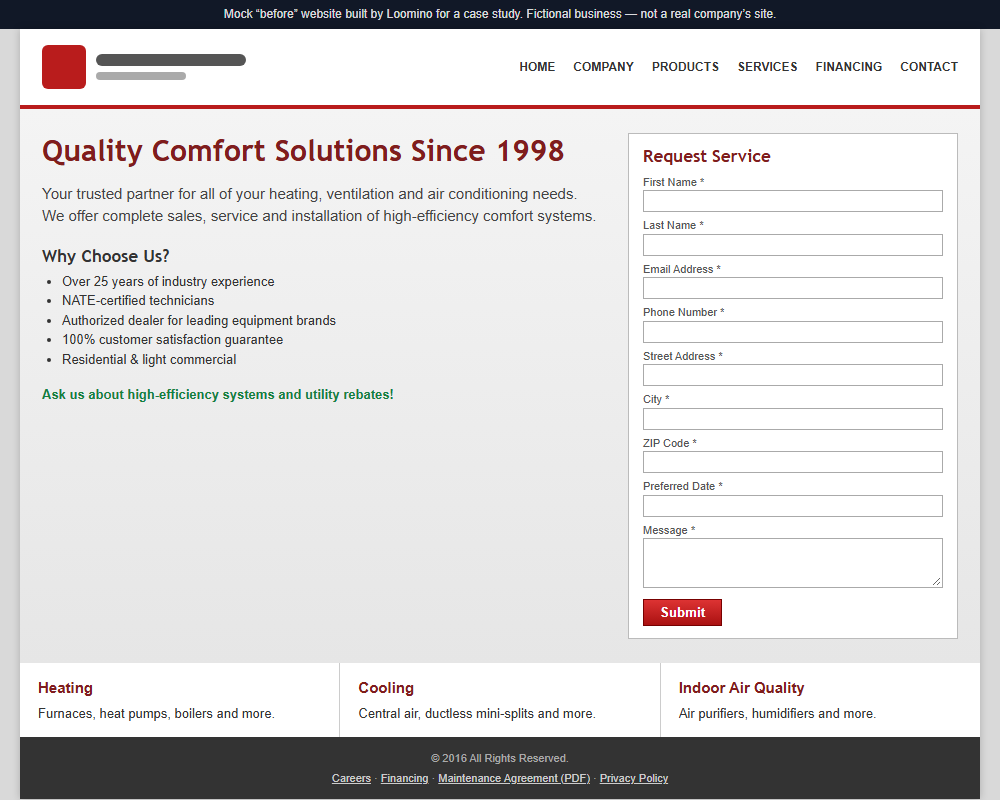Click into the Last Name field

coord(793,245)
